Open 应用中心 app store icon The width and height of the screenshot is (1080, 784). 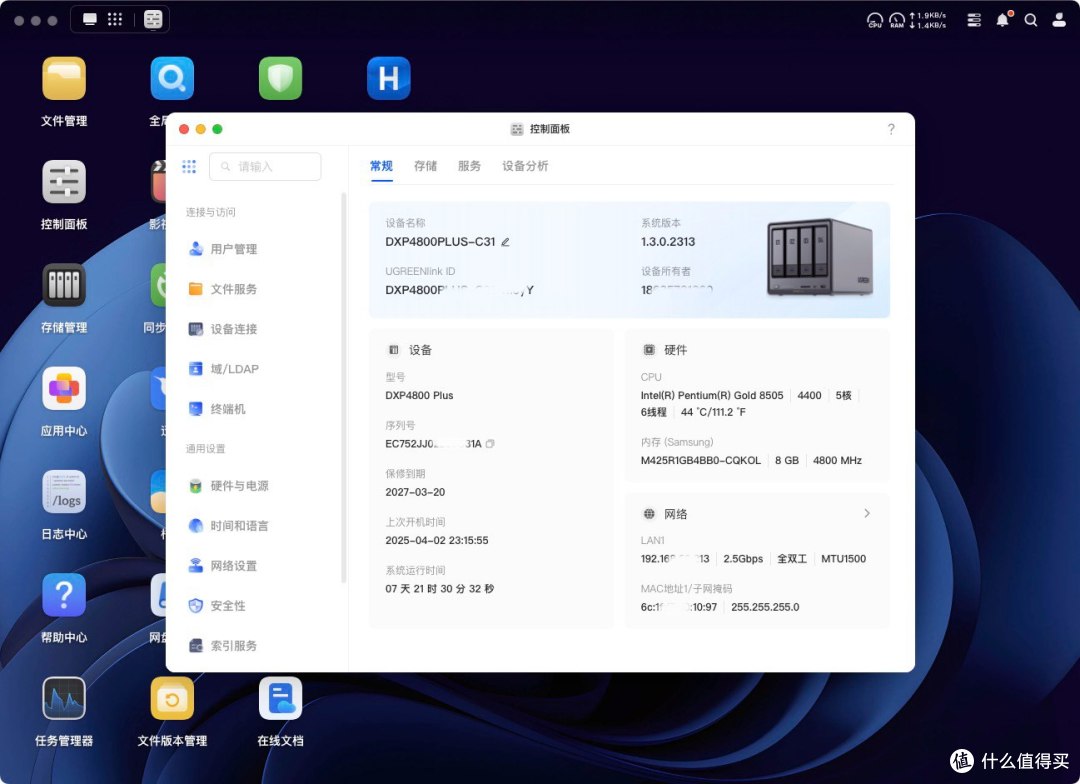(64, 388)
